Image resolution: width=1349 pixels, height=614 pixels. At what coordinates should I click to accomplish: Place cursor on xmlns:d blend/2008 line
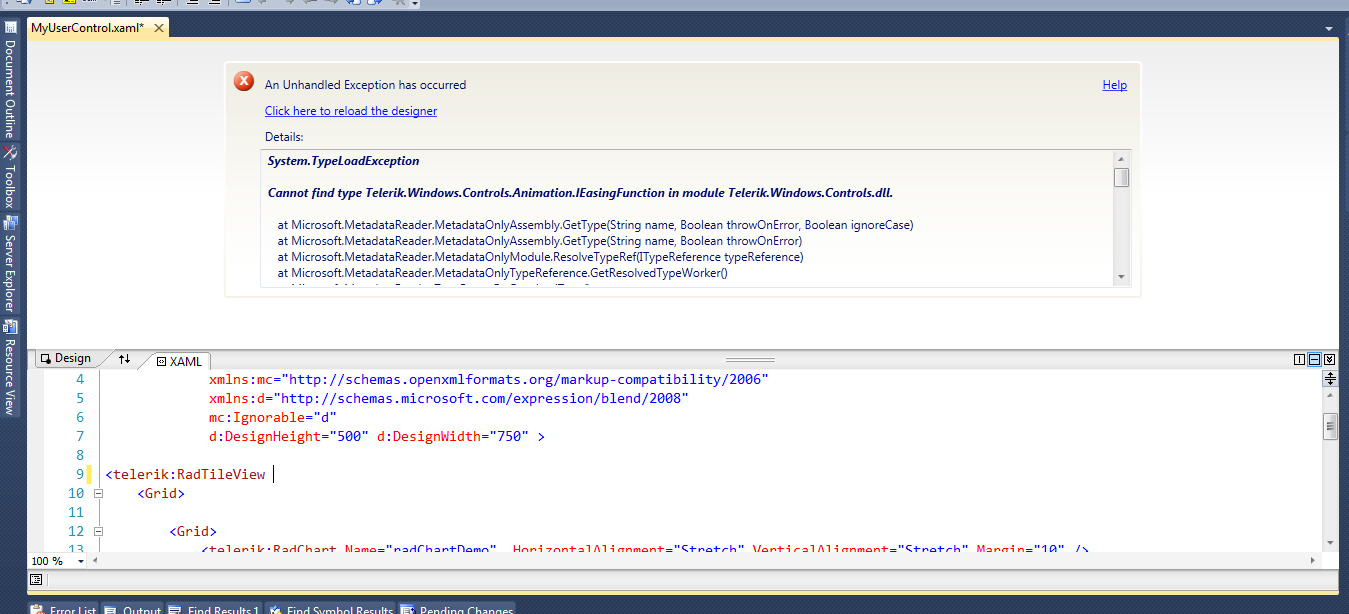(x=448, y=399)
